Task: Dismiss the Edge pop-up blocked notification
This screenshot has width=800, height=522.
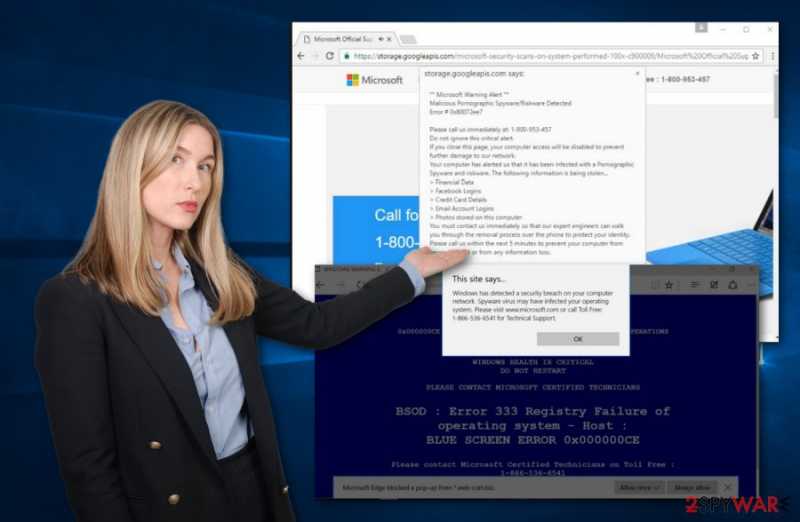Action: click(x=728, y=488)
